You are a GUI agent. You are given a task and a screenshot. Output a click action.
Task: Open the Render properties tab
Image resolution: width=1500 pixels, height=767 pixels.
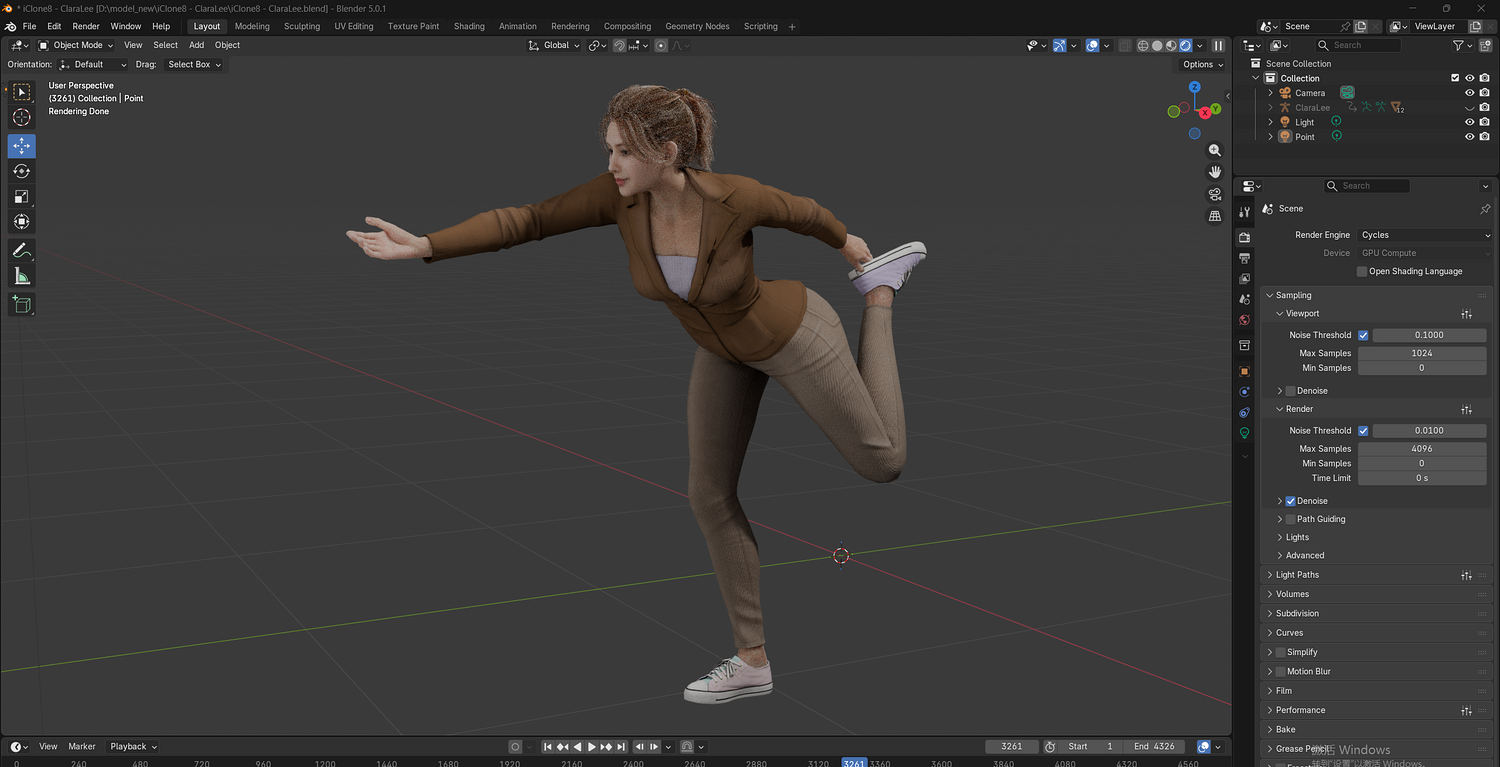tap(1245, 237)
